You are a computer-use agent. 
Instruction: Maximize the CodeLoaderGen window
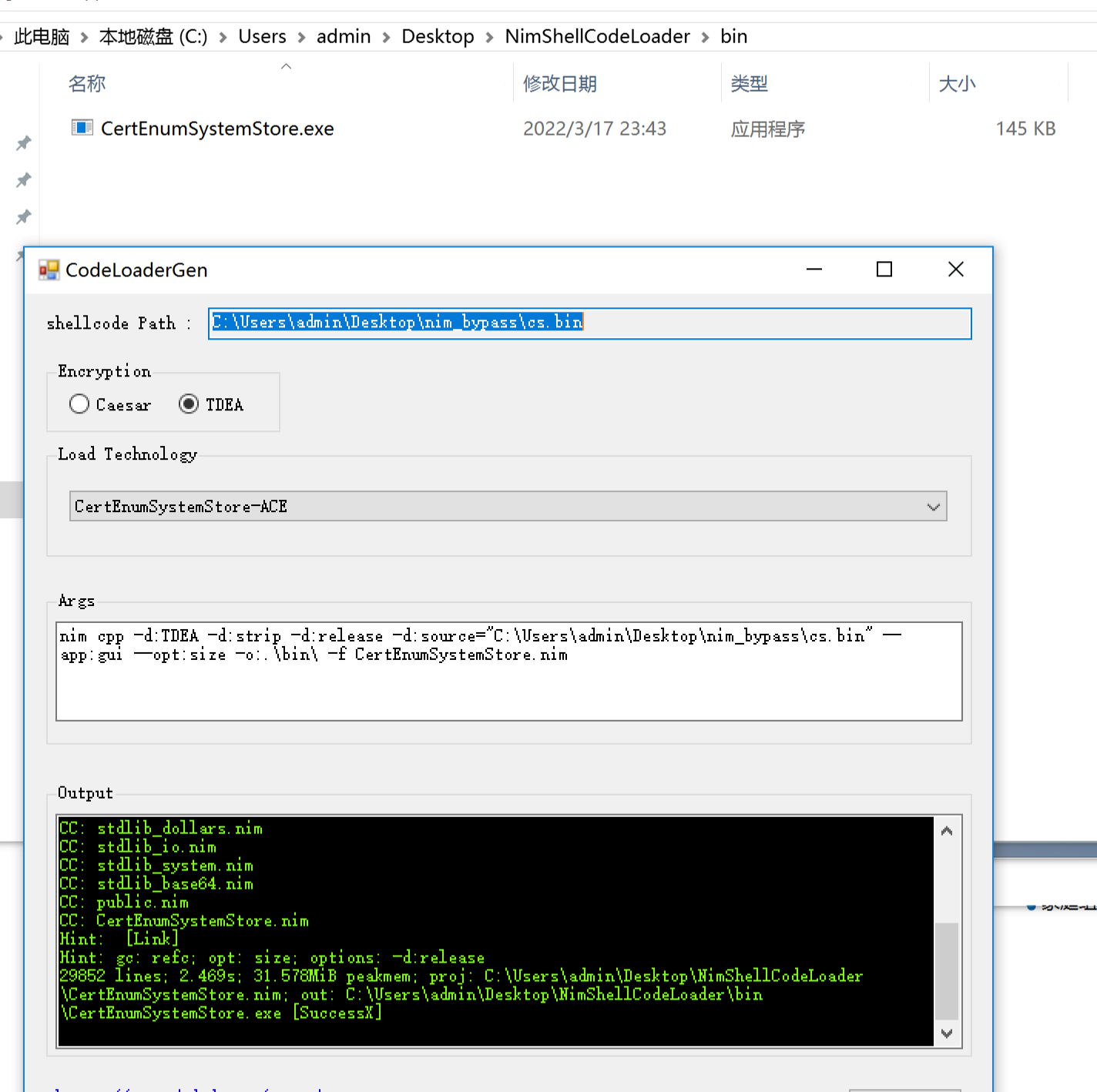[x=884, y=270]
